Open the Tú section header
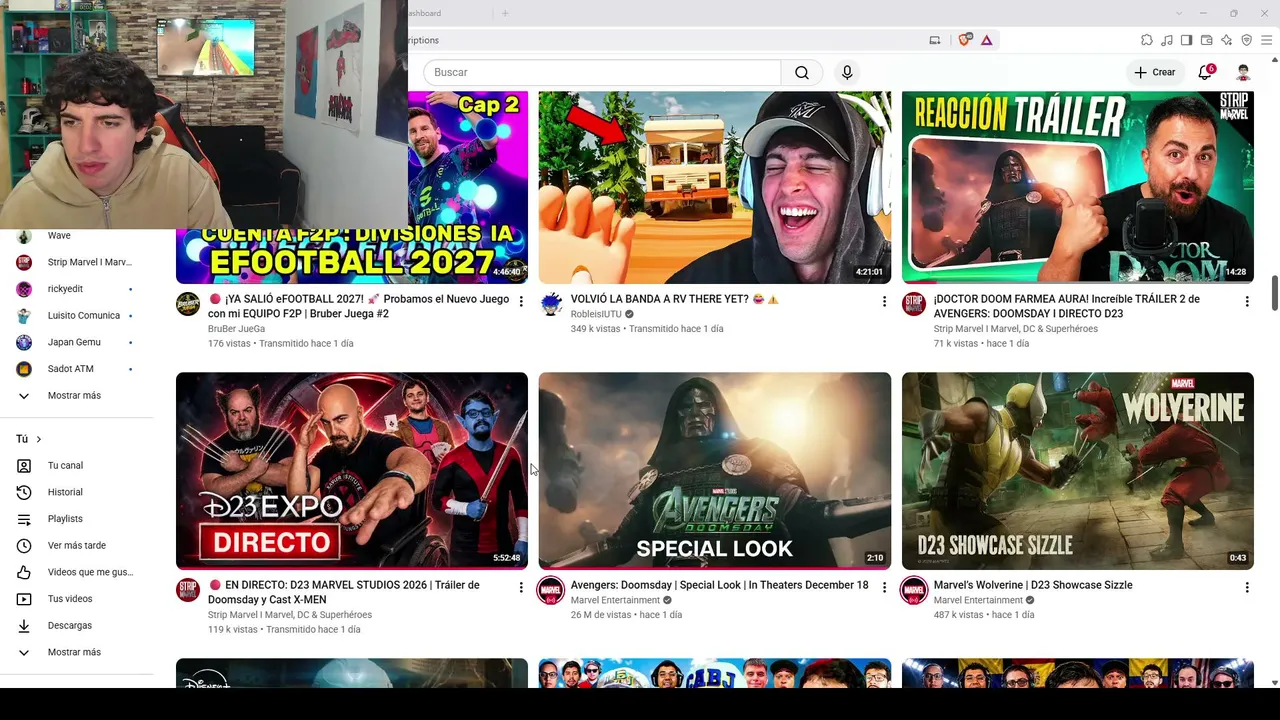This screenshot has height=720, width=1280. [x=29, y=439]
